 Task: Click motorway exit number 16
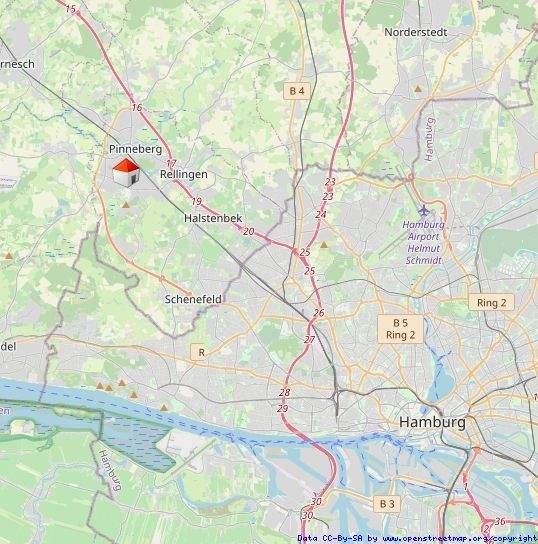[137, 108]
